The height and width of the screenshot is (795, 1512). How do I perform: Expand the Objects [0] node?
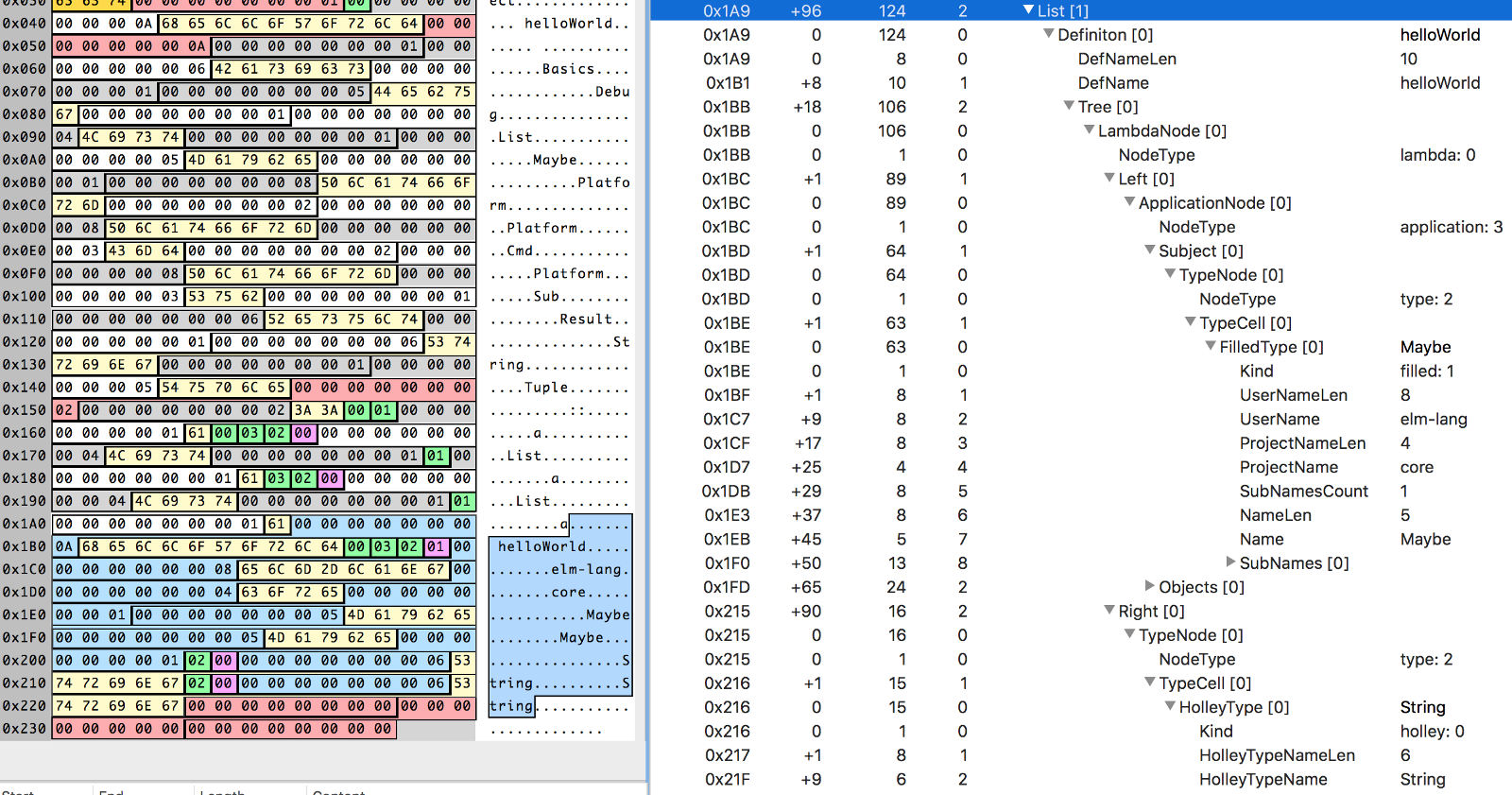pyautogui.click(x=1150, y=587)
